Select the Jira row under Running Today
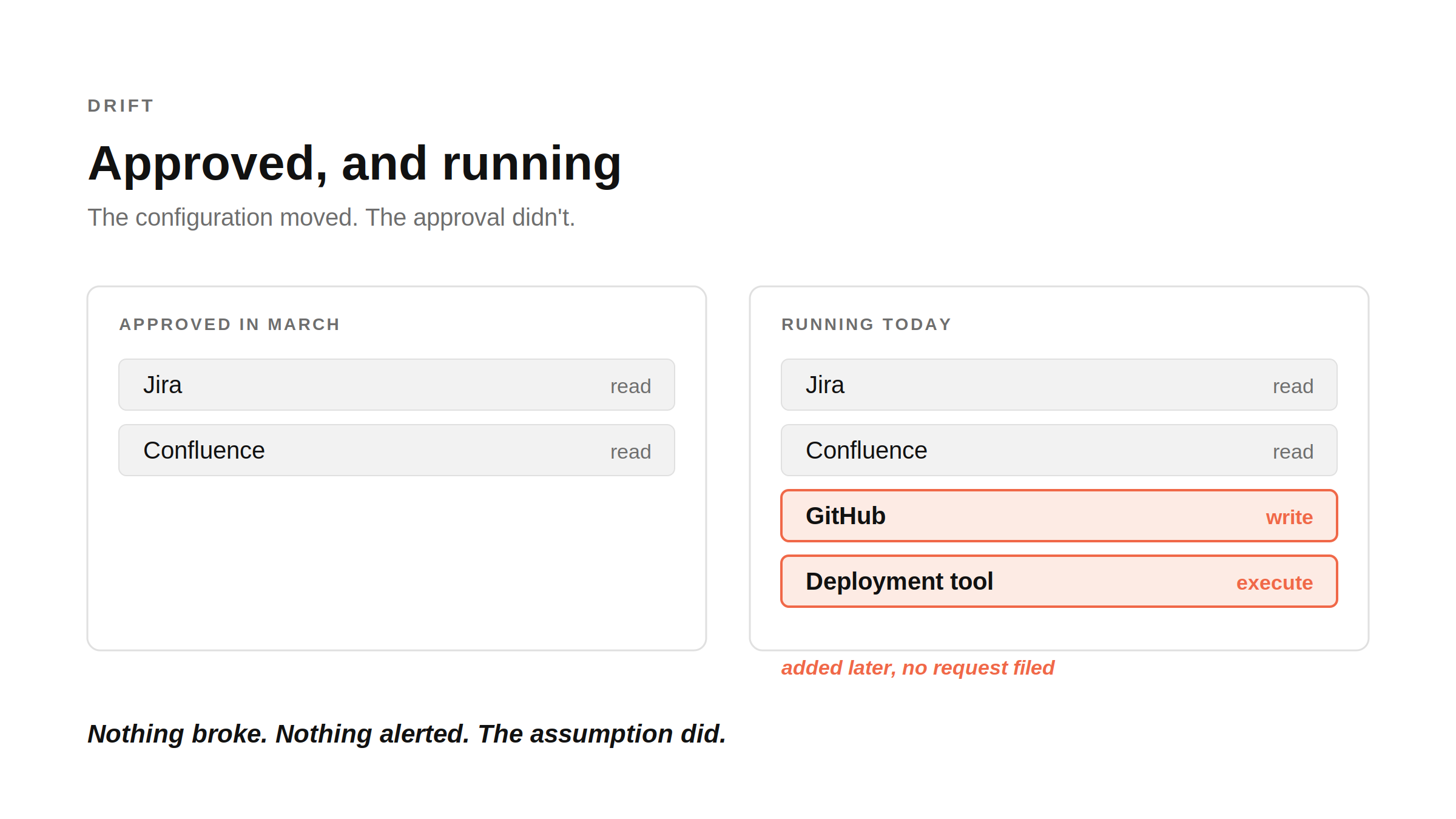Image resolution: width=1456 pixels, height=819 pixels. click(x=1059, y=385)
